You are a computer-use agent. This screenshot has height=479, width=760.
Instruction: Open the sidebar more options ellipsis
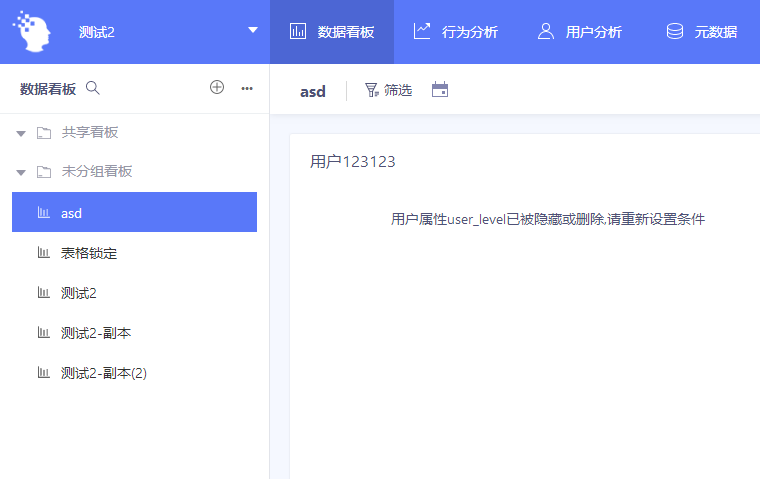point(247,88)
